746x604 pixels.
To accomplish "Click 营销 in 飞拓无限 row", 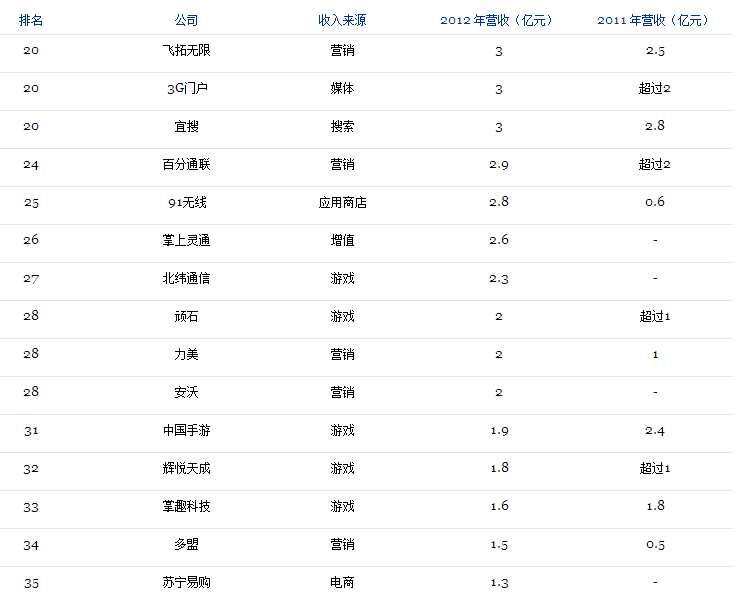I will coord(343,50).
